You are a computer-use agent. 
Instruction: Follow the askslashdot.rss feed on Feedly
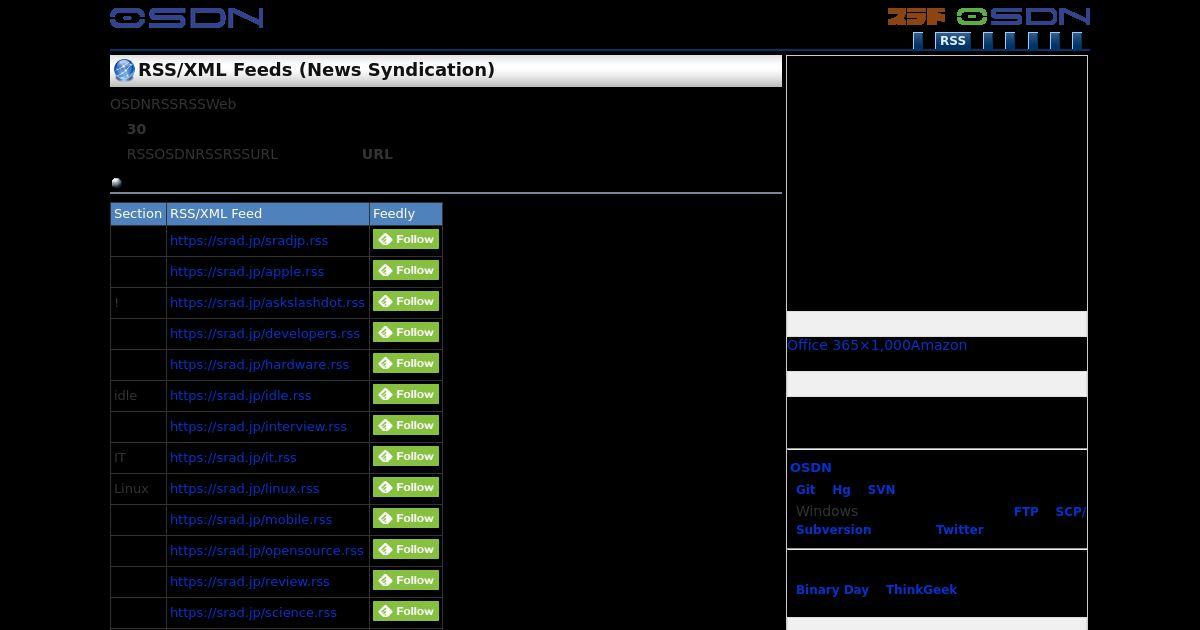406,301
